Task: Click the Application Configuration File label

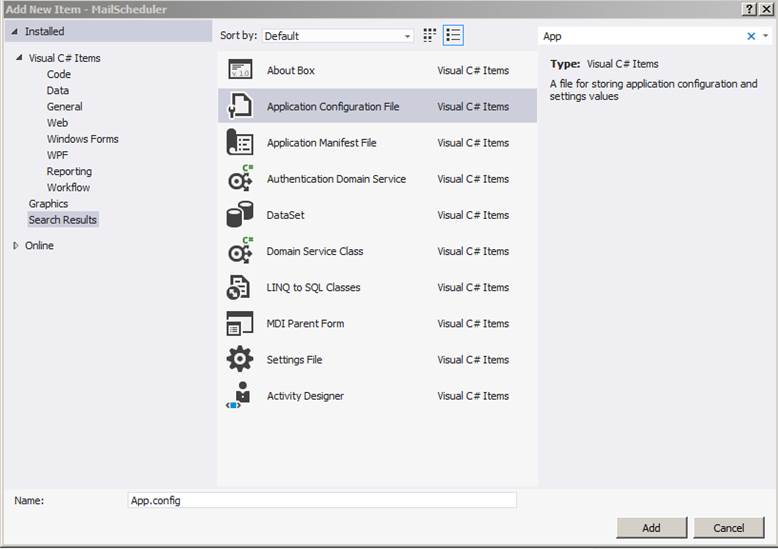Action: (333, 107)
